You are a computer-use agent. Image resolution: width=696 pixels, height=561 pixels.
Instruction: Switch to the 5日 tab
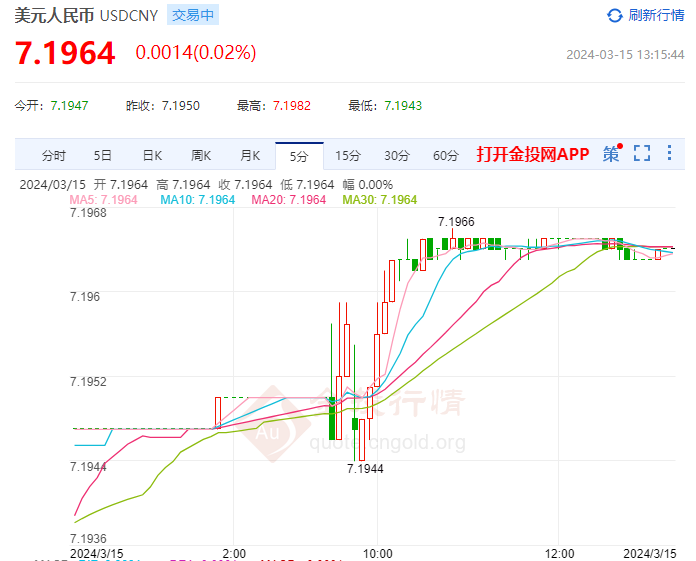point(103,156)
